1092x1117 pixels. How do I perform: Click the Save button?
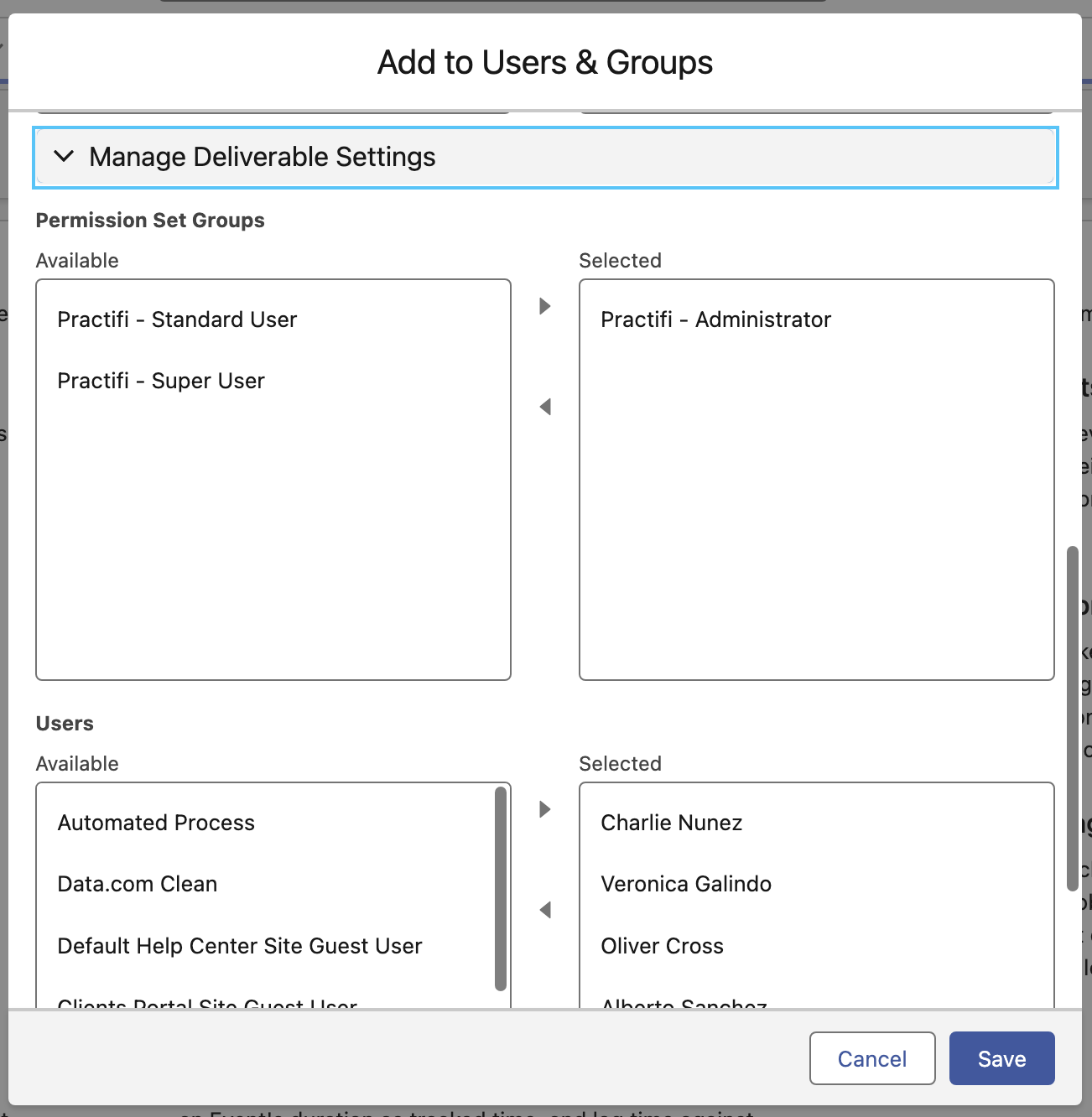[1002, 1058]
